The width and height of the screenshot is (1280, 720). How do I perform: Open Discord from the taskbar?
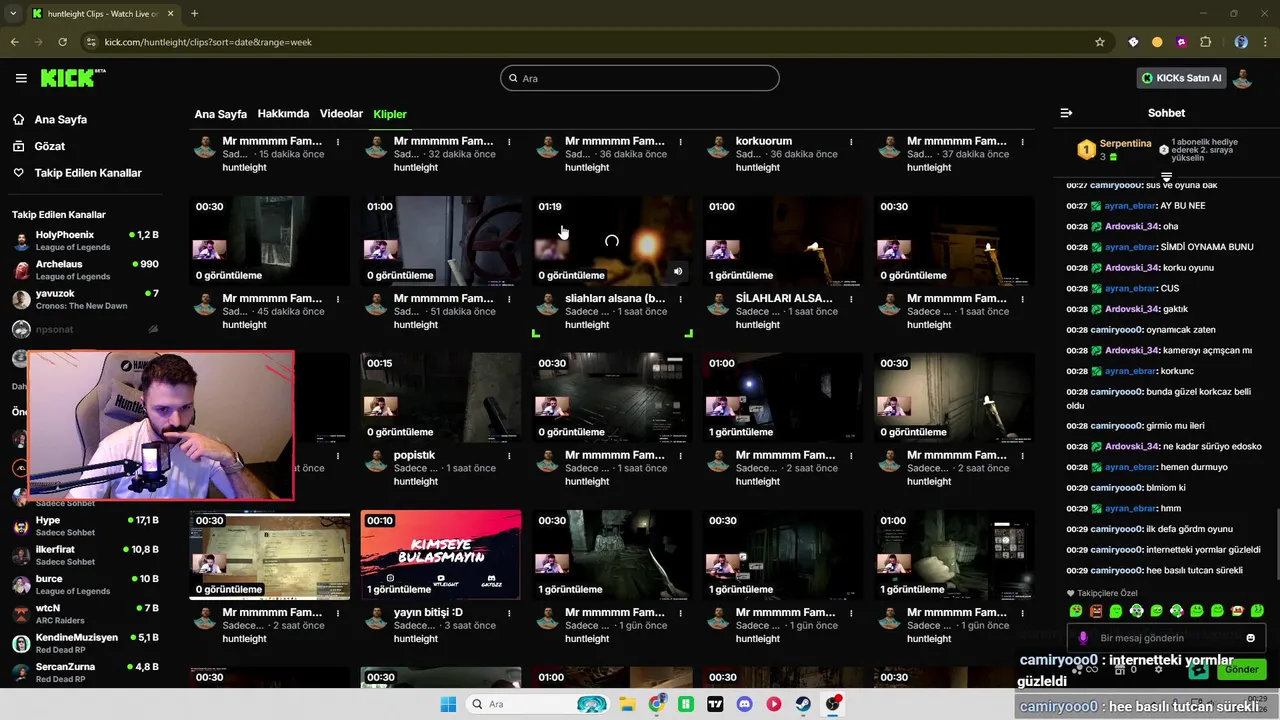744,704
